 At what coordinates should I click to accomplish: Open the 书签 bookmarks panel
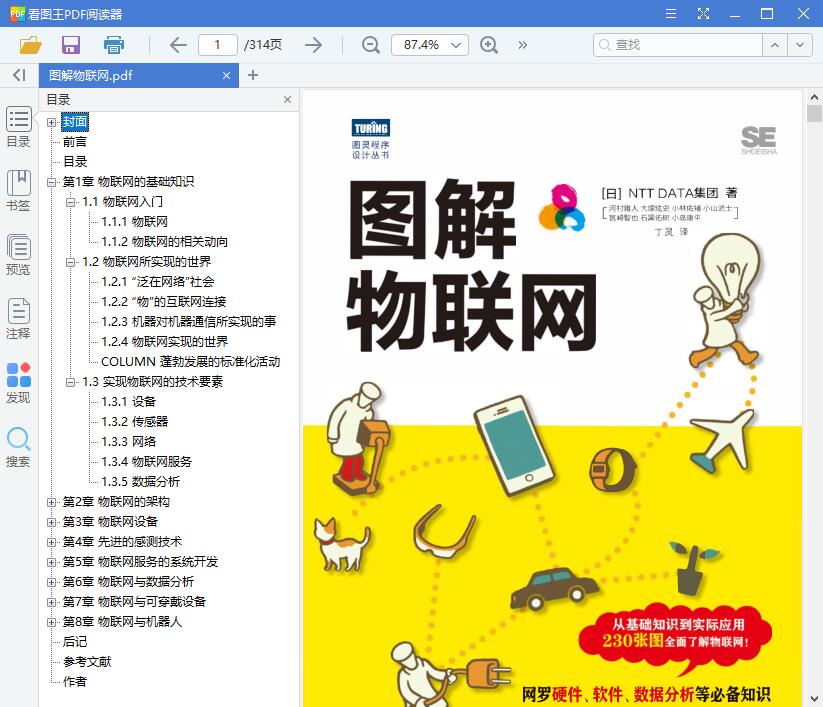18,191
